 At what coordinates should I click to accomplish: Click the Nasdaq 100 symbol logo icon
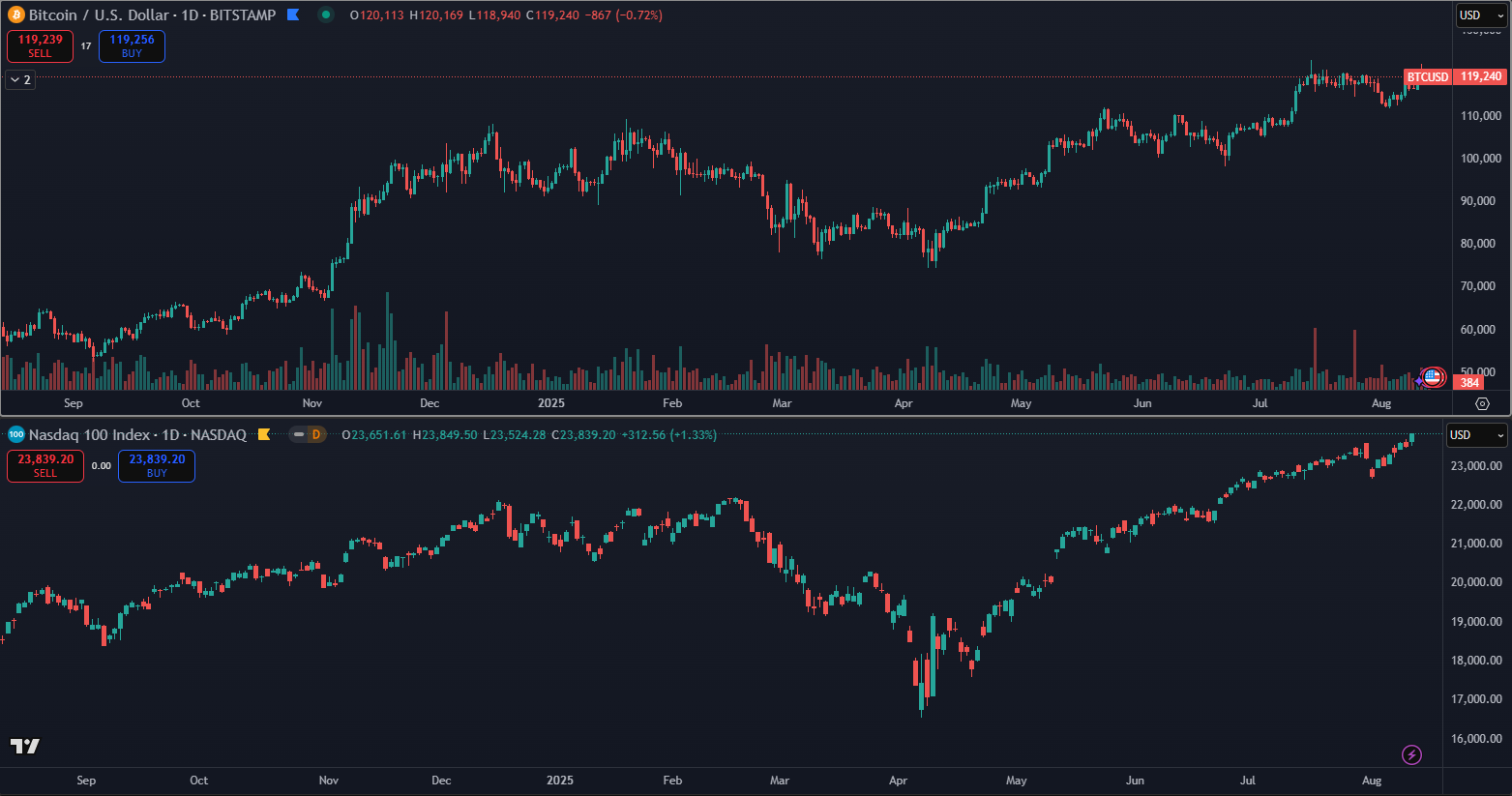point(15,434)
